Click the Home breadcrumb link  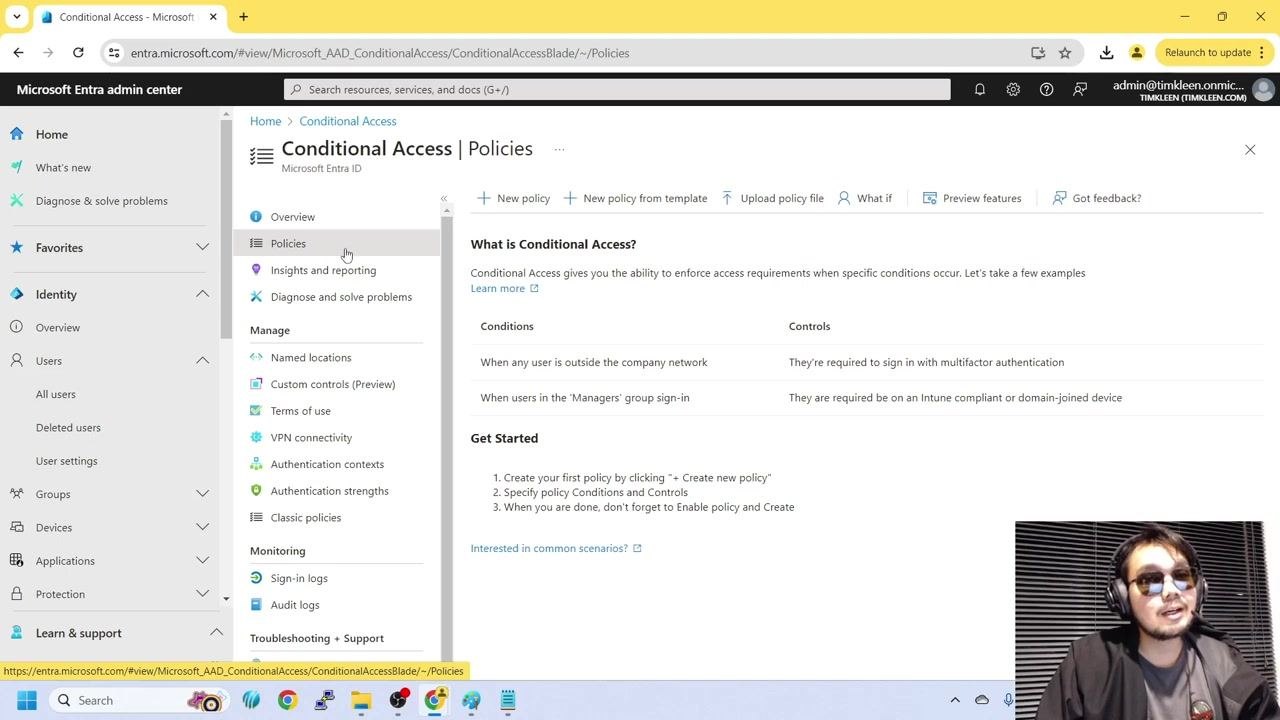tap(265, 121)
